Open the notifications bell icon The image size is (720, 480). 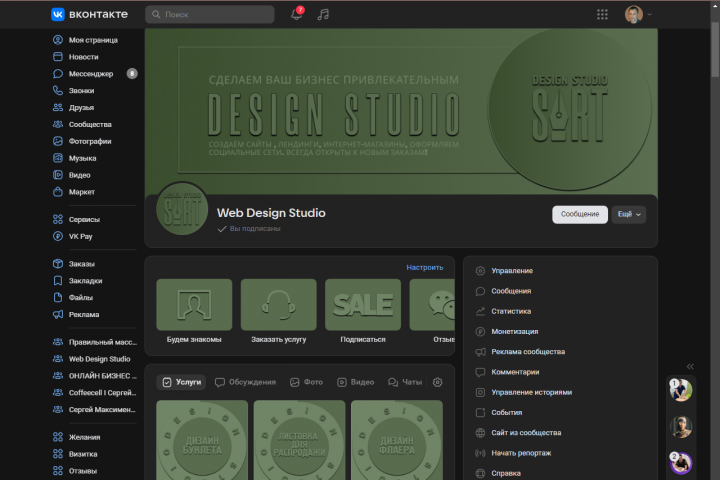(296, 14)
